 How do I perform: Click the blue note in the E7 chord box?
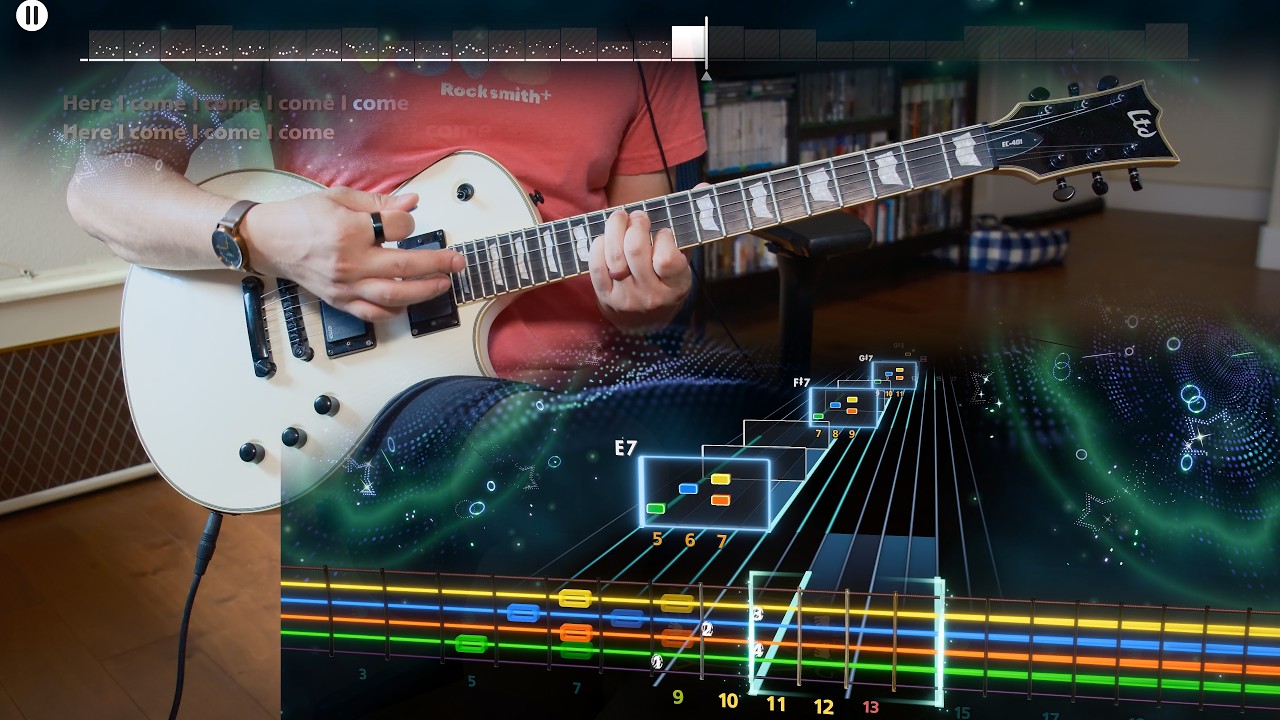688,489
